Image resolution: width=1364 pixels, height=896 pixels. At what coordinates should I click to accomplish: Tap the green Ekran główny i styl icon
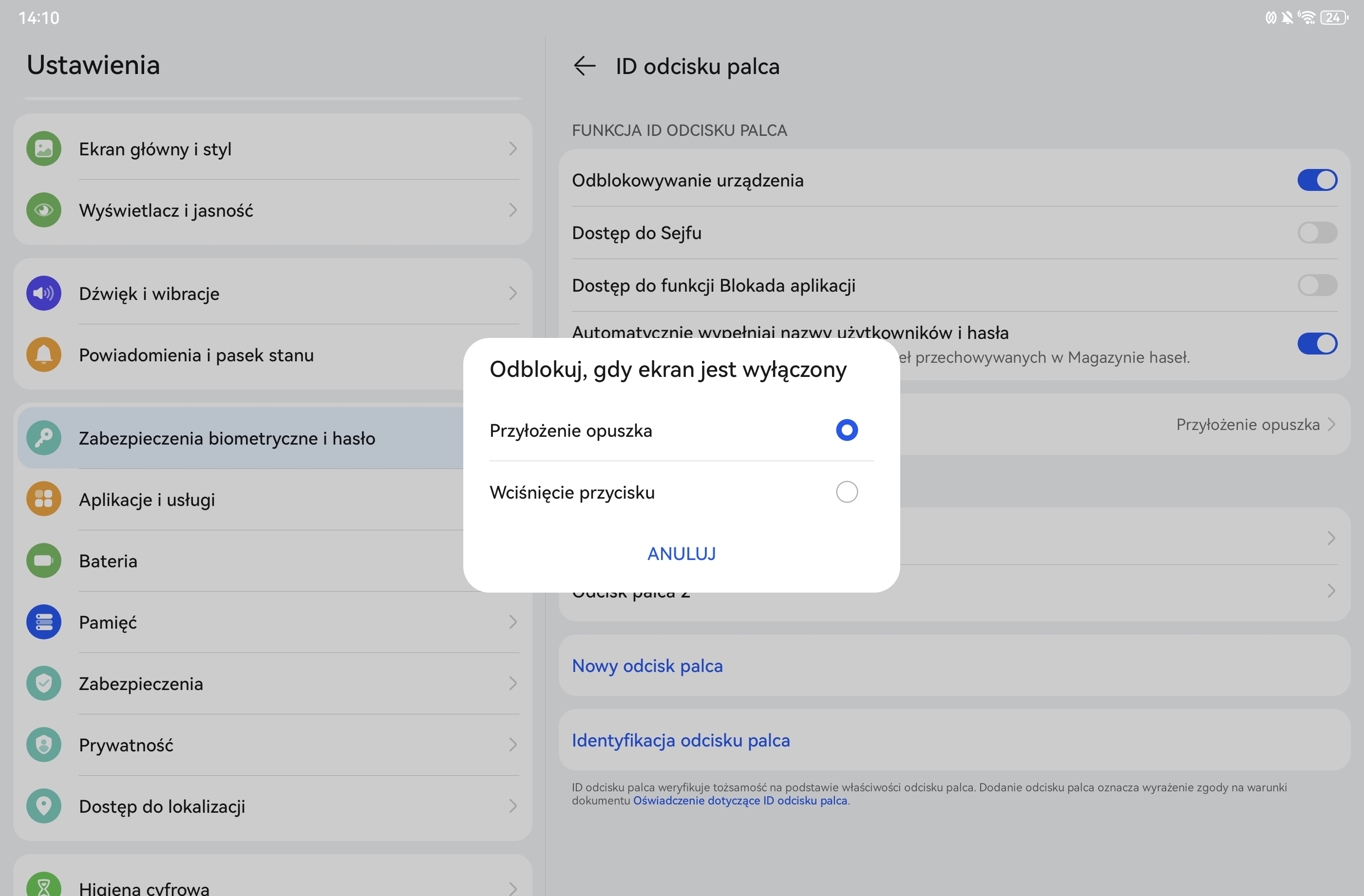(43, 149)
